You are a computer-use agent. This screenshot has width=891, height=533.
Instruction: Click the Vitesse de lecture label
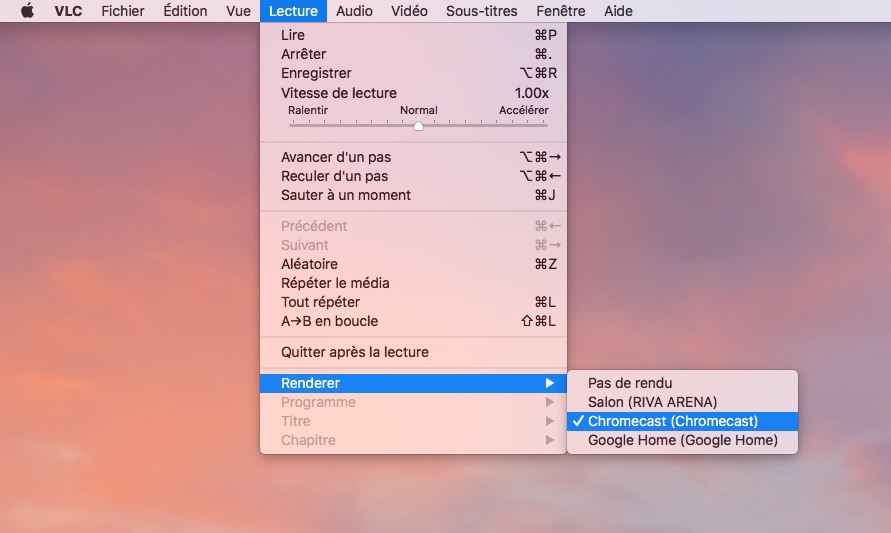pos(339,93)
